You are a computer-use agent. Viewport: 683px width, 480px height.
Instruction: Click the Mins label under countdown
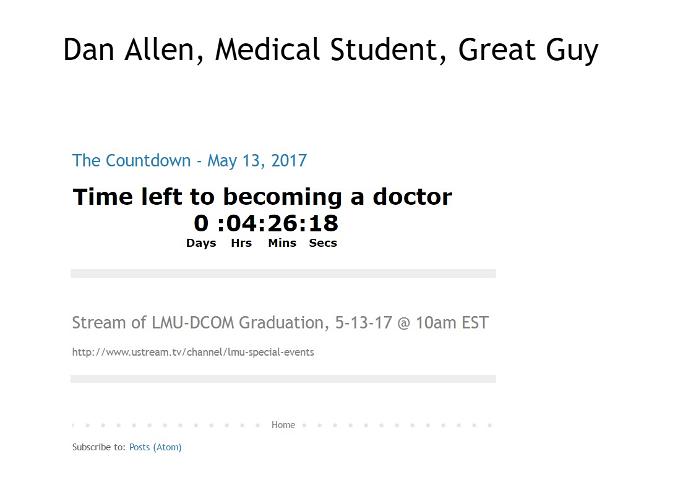282,243
